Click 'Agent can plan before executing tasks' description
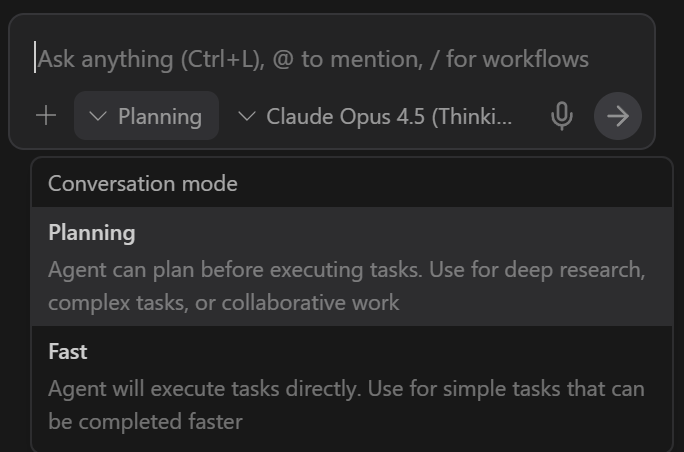The width and height of the screenshot is (684, 452). [x=346, y=270]
